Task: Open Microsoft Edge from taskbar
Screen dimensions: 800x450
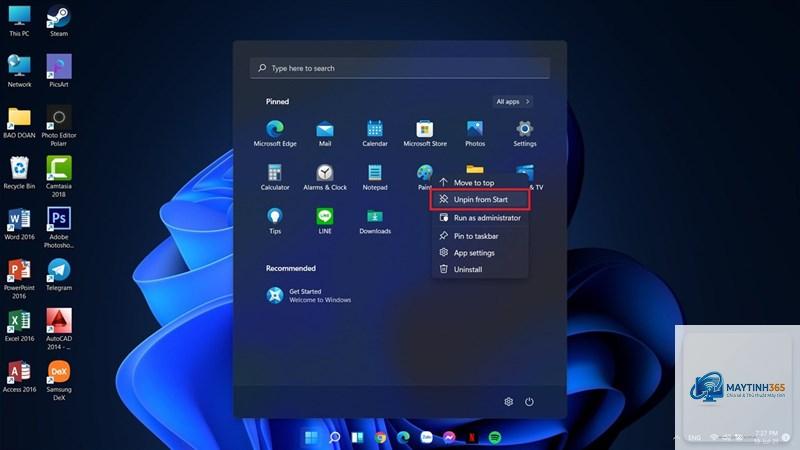Action: (x=403, y=437)
